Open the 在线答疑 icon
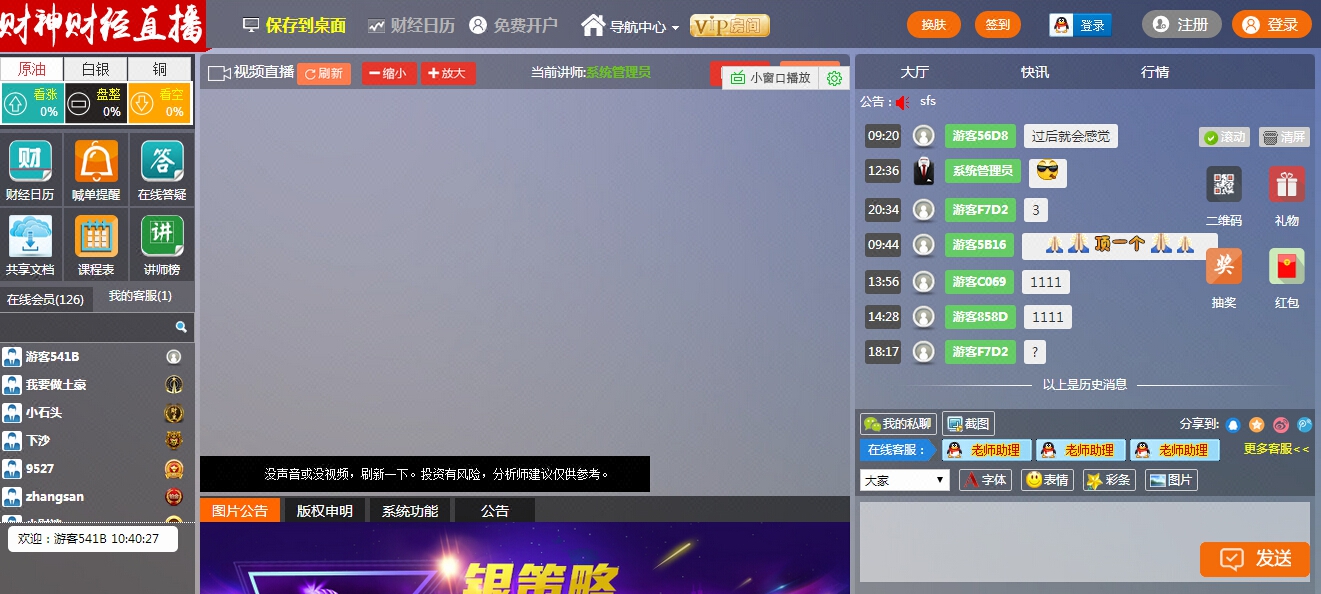1321x594 pixels. click(x=162, y=161)
